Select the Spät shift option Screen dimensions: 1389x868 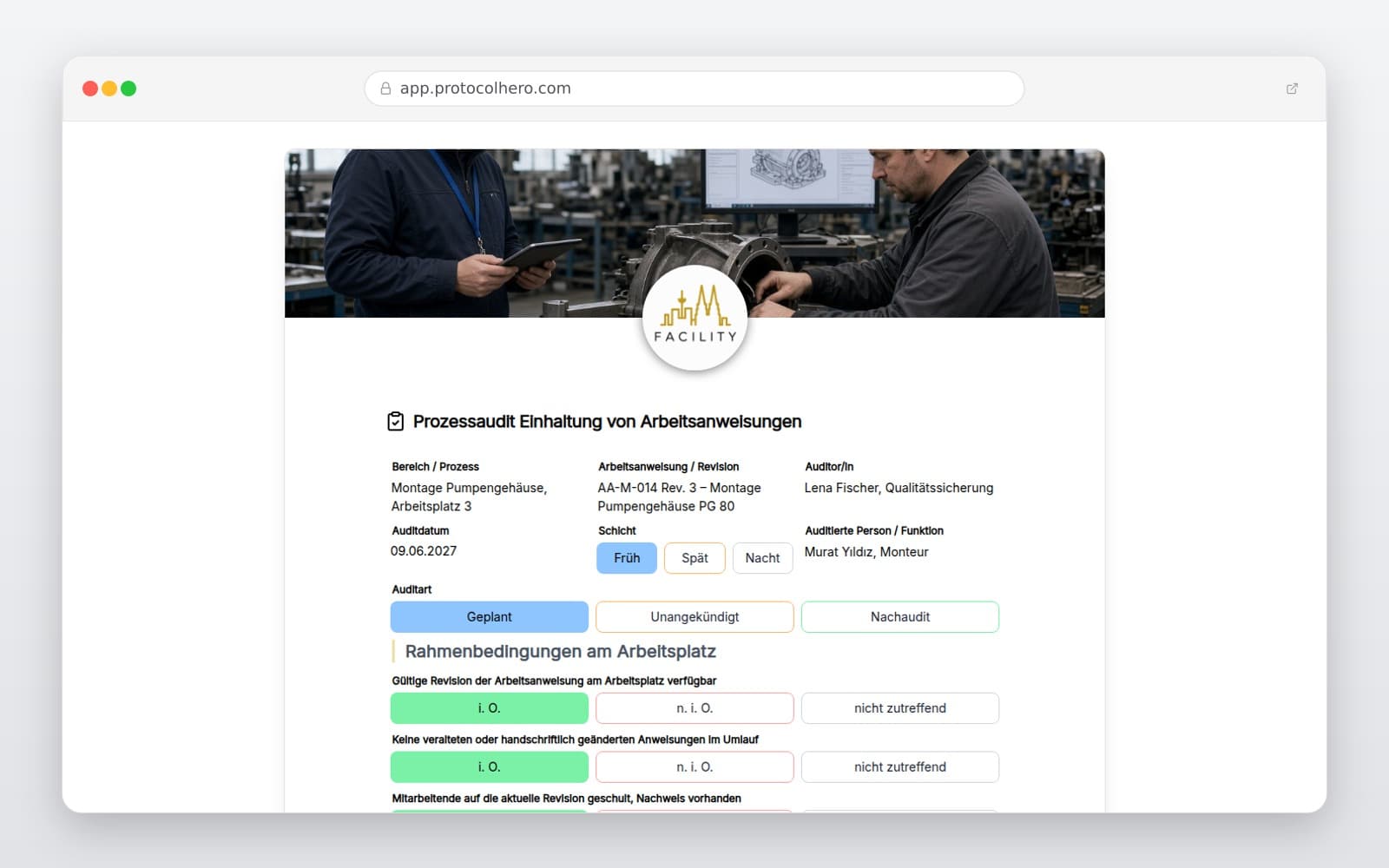tap(694, 558)
